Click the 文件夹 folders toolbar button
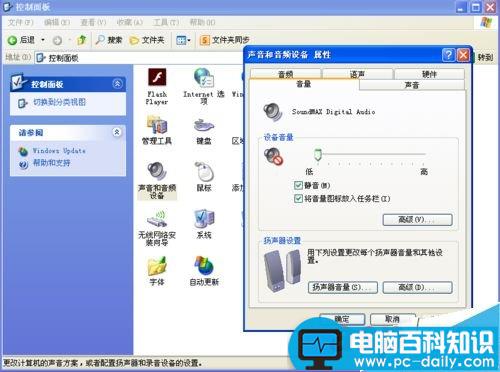Viewport: 500px width, 372px height. tap(147, 40)
